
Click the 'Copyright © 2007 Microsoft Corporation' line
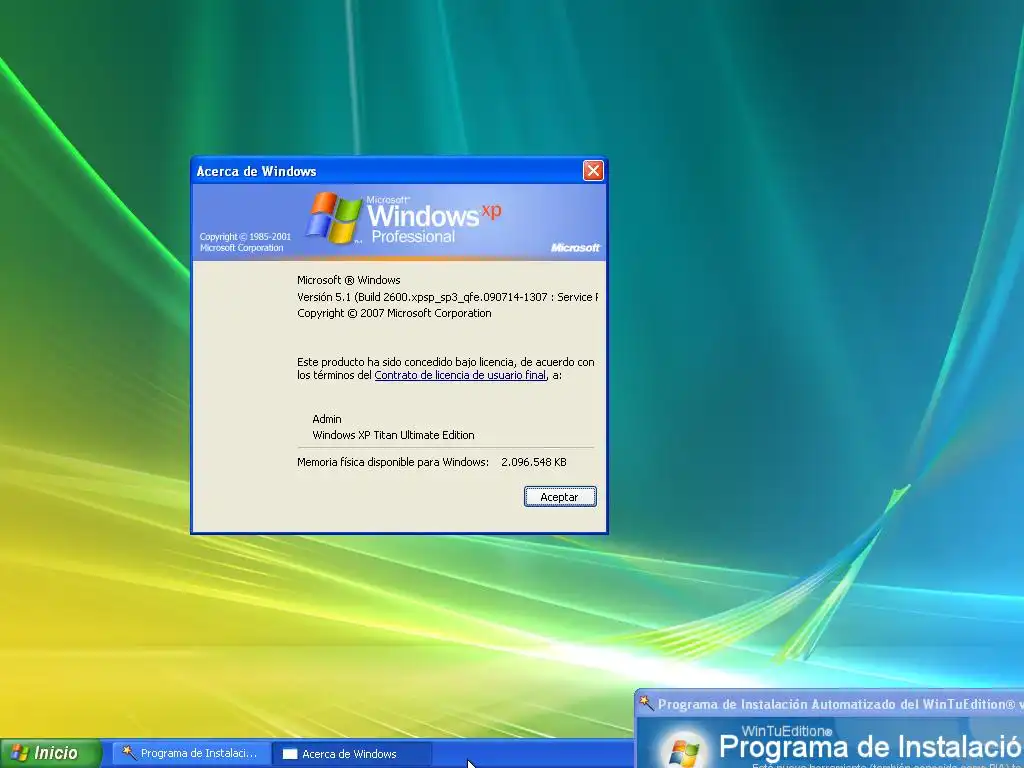394,313
